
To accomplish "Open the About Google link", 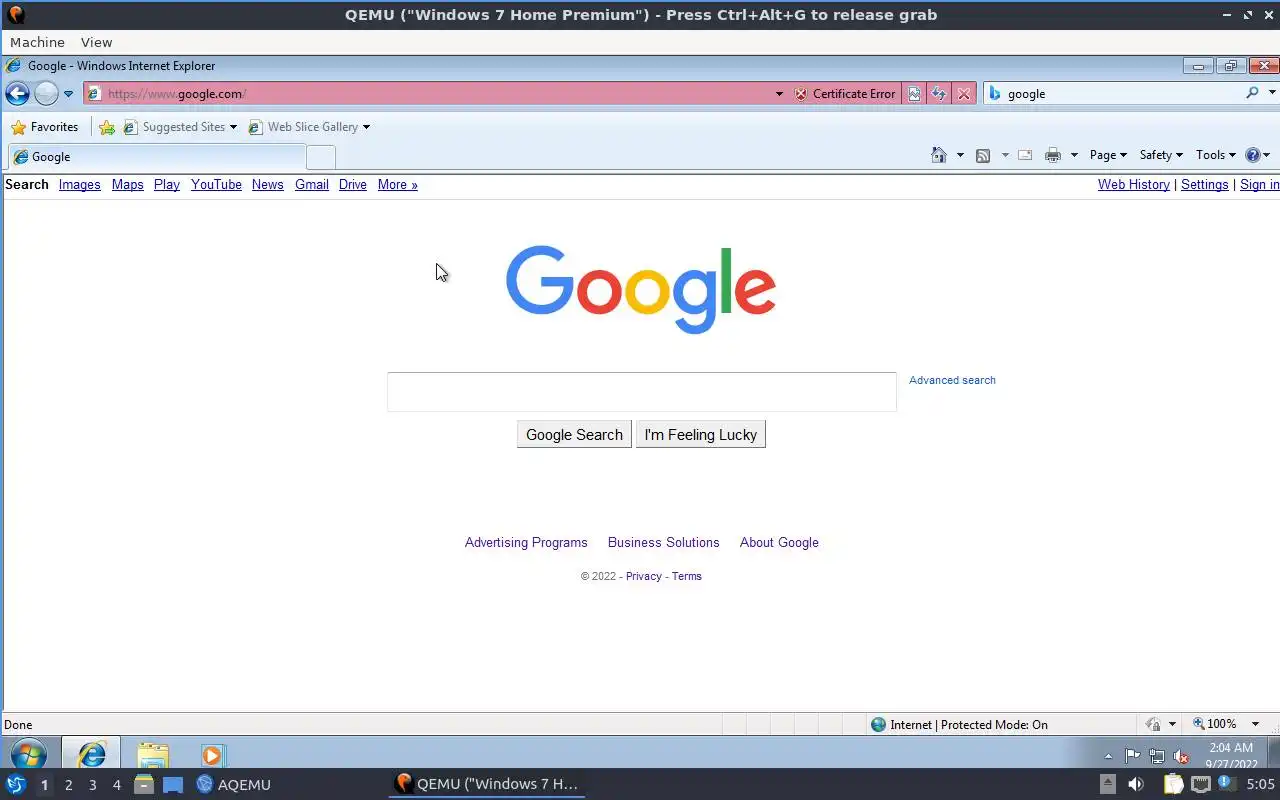I will click(x=779, y=543).
